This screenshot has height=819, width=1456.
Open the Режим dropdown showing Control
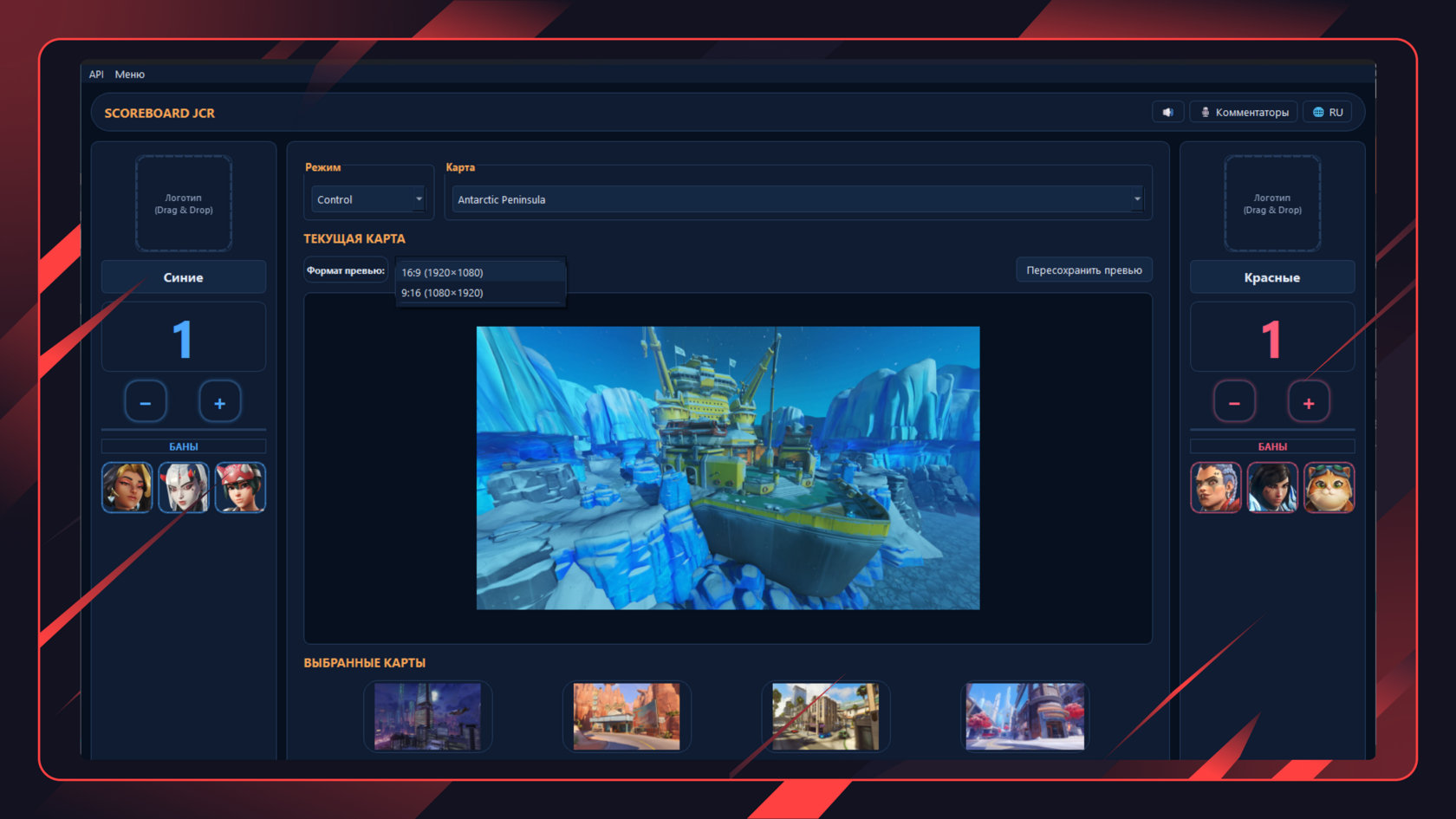(x=368, y=199)
